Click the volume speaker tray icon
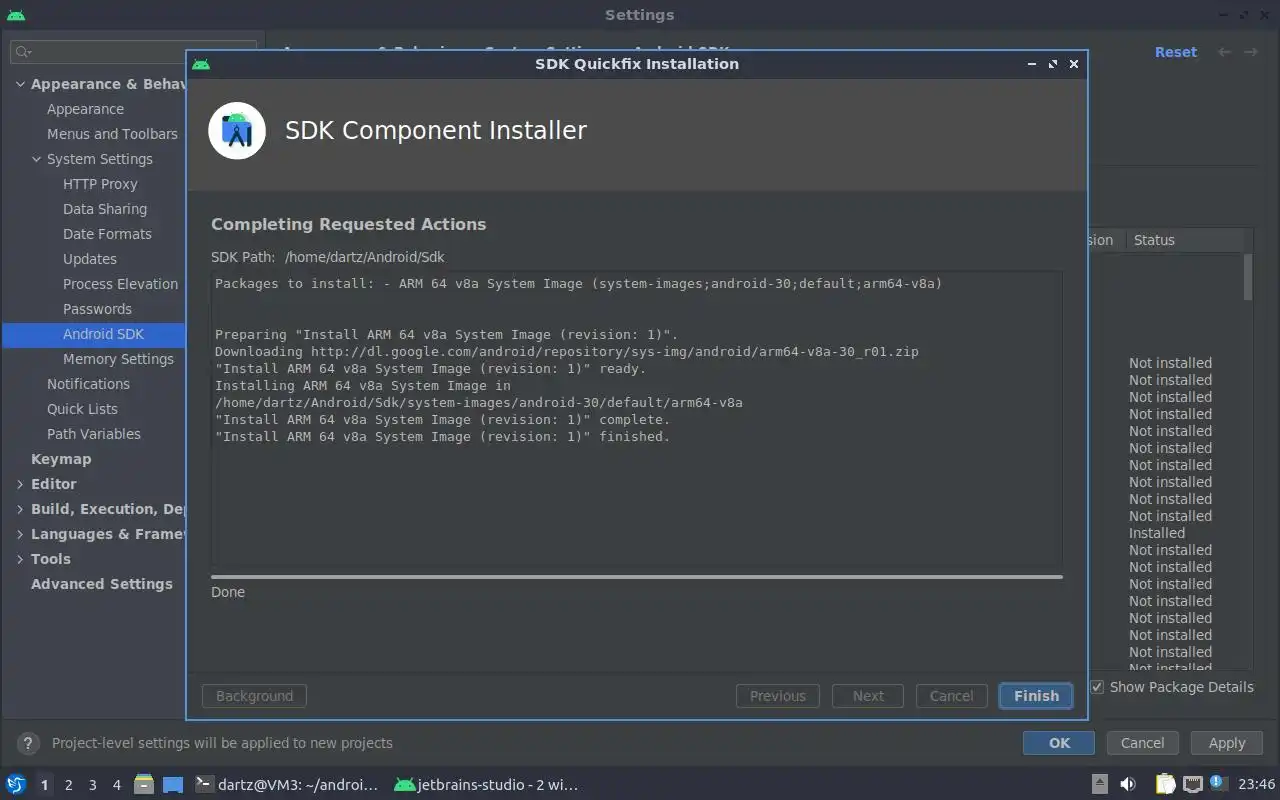 (x=1128, y=785)
